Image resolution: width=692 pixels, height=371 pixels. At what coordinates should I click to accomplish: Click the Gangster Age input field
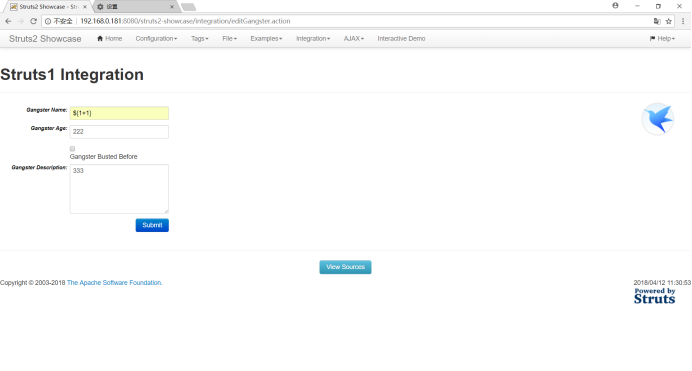(119, 131)
